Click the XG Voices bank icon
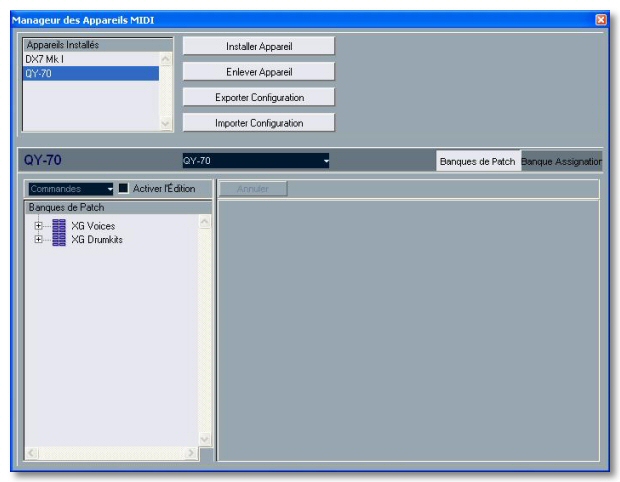 click(59, 226)
